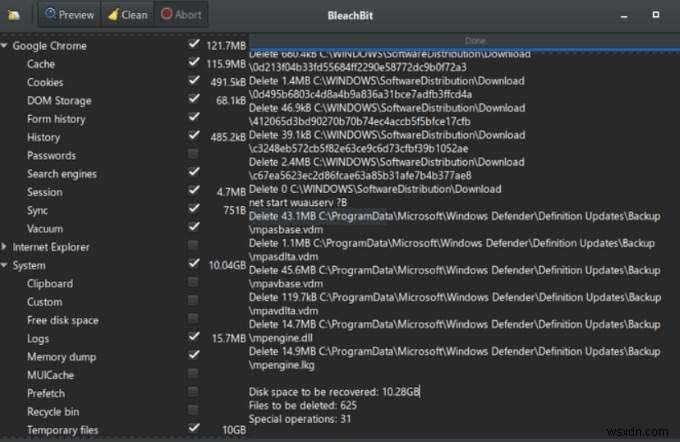Uncheck the Search engines checkbox
Viewport: 680px width, 442px height.
click(x=193, y=172)
